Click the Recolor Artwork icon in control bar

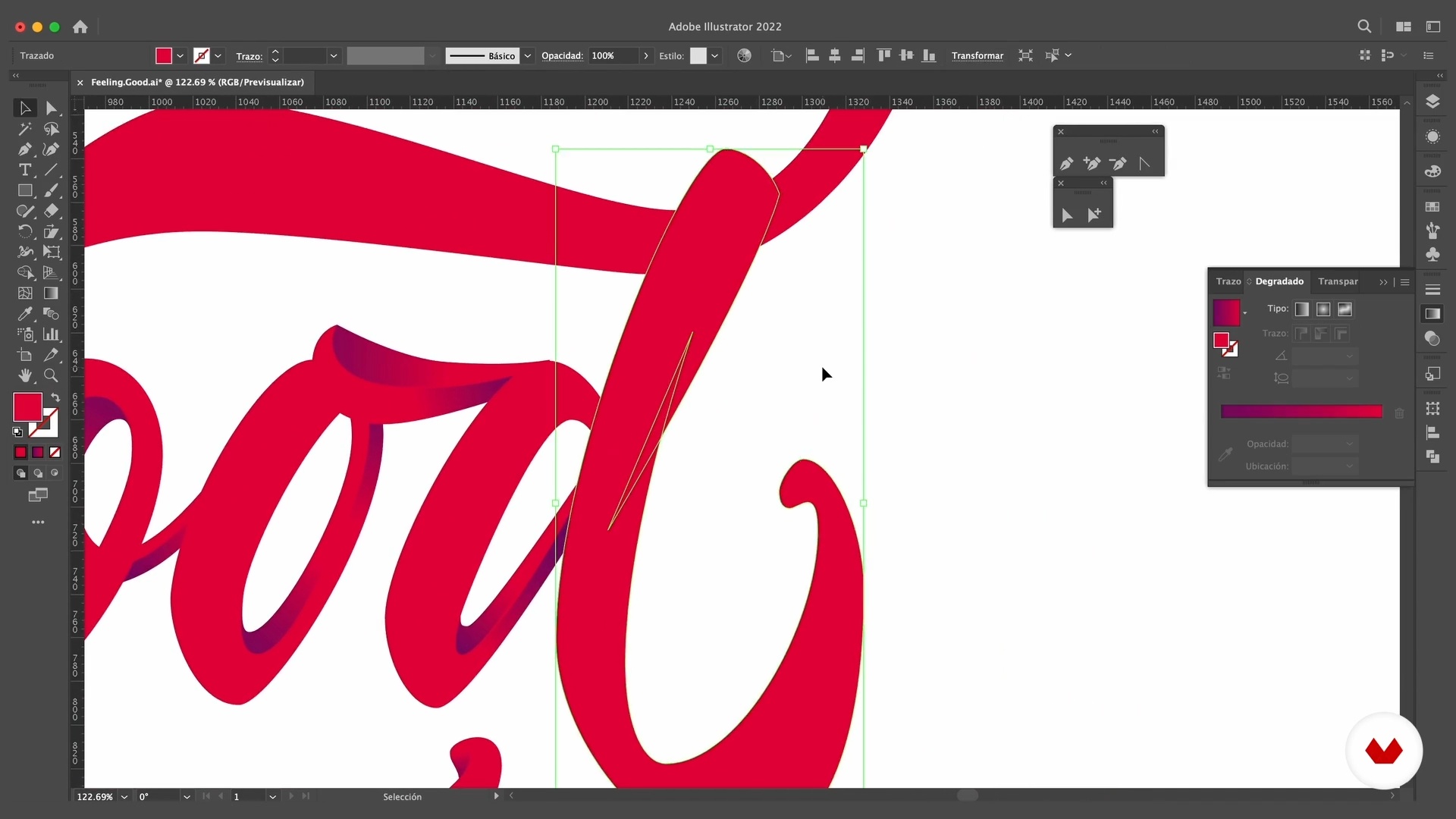pos(744,55)
